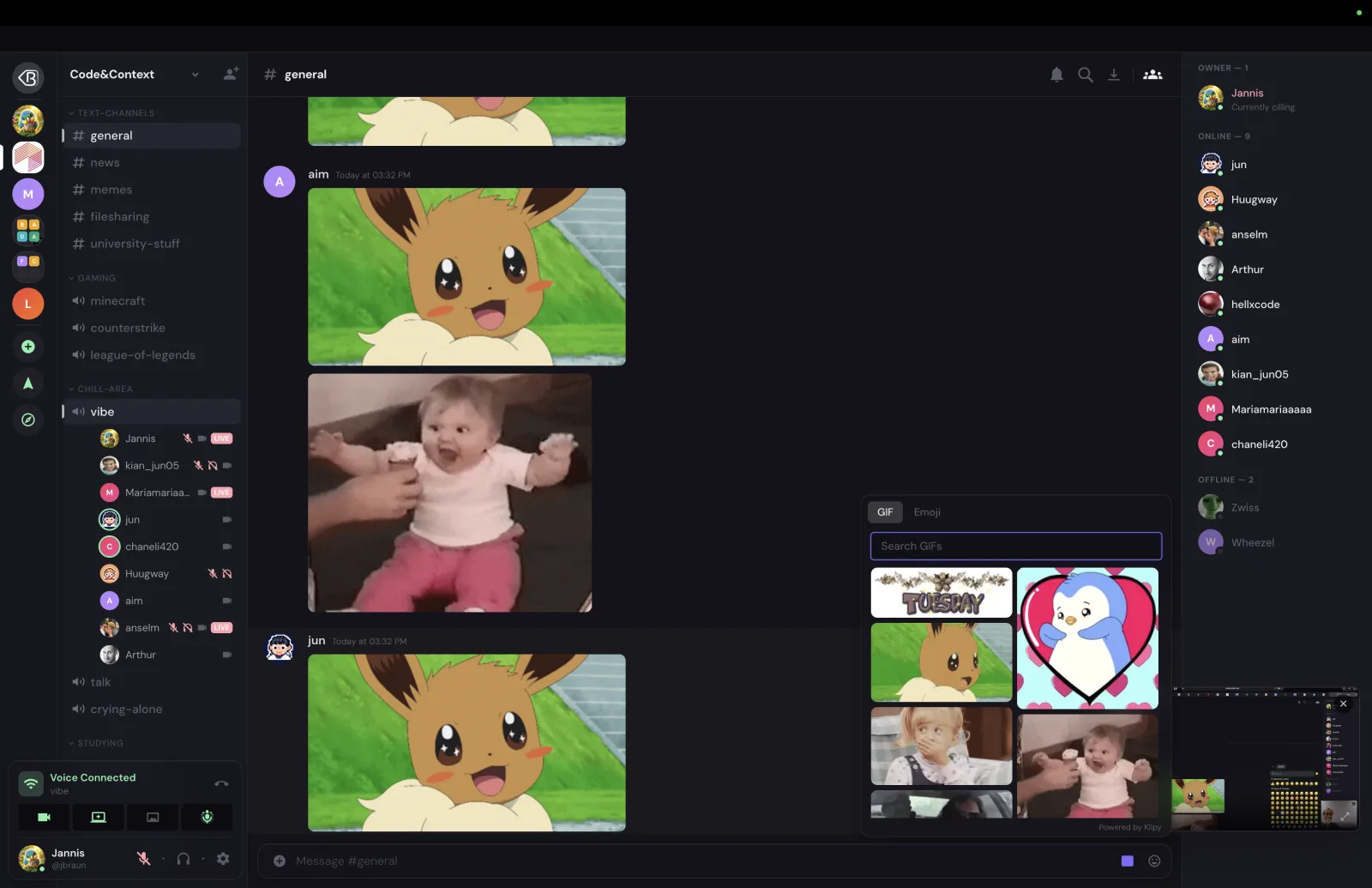Open user settings gear icon

pos(223,859)
